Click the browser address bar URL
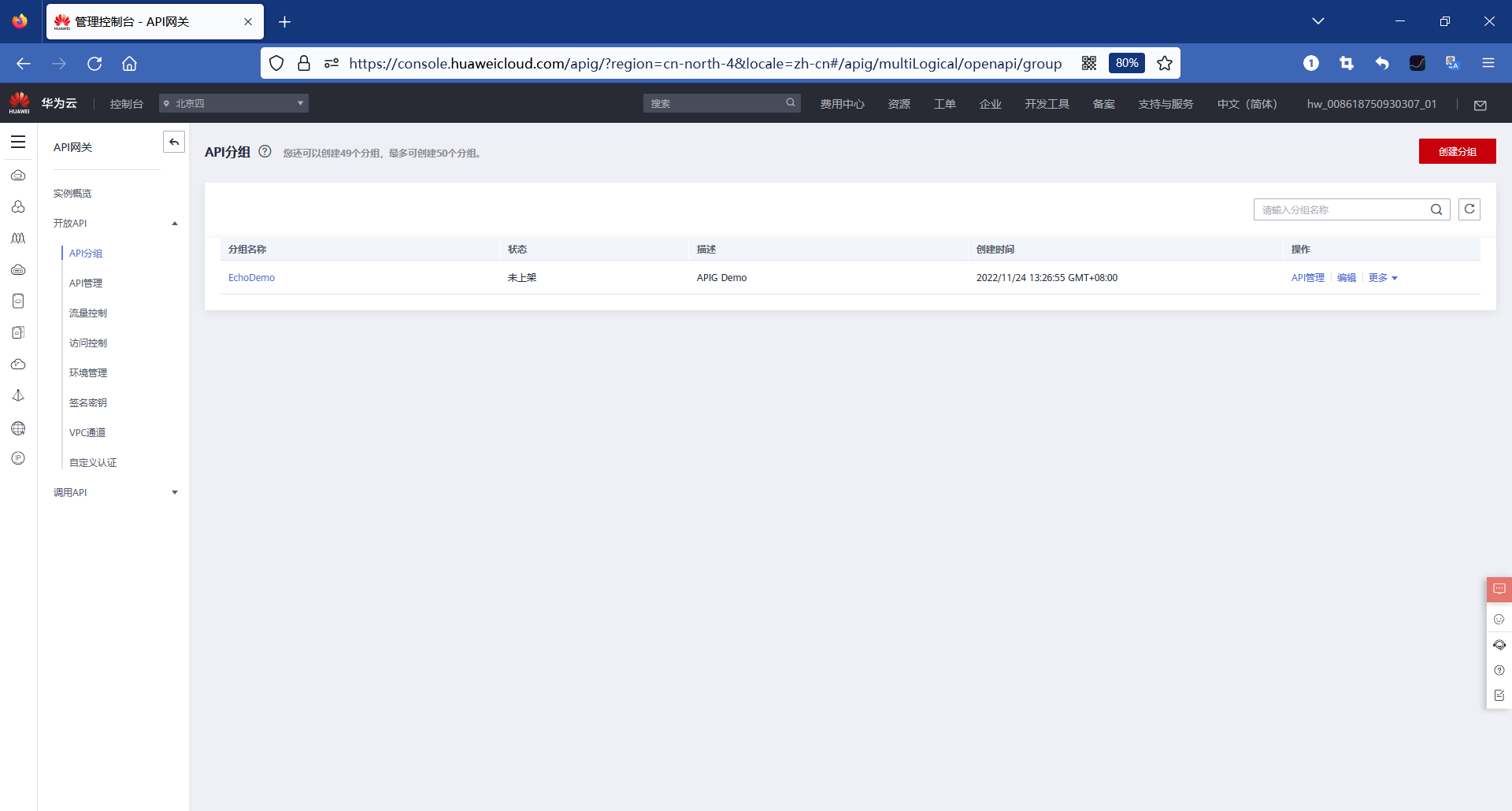 (706, 63)
